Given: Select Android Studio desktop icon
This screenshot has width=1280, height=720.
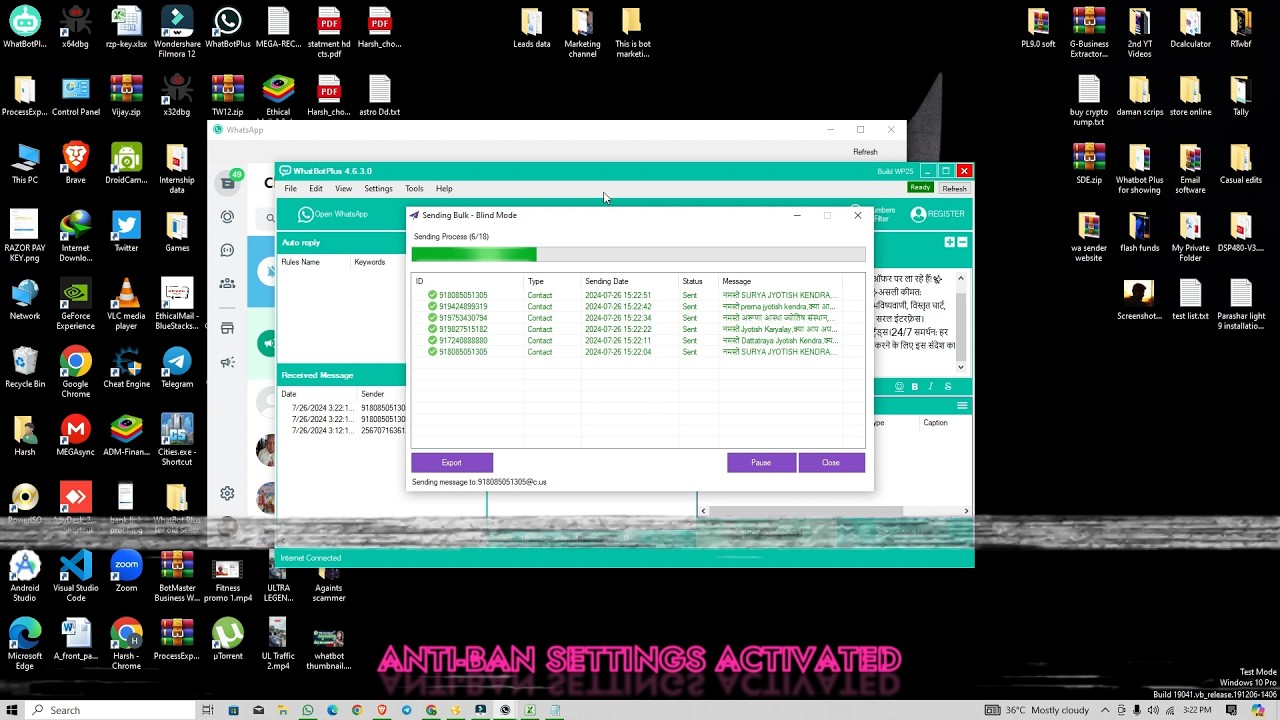Looking at the screenshot, I should (x=25, y=576).
